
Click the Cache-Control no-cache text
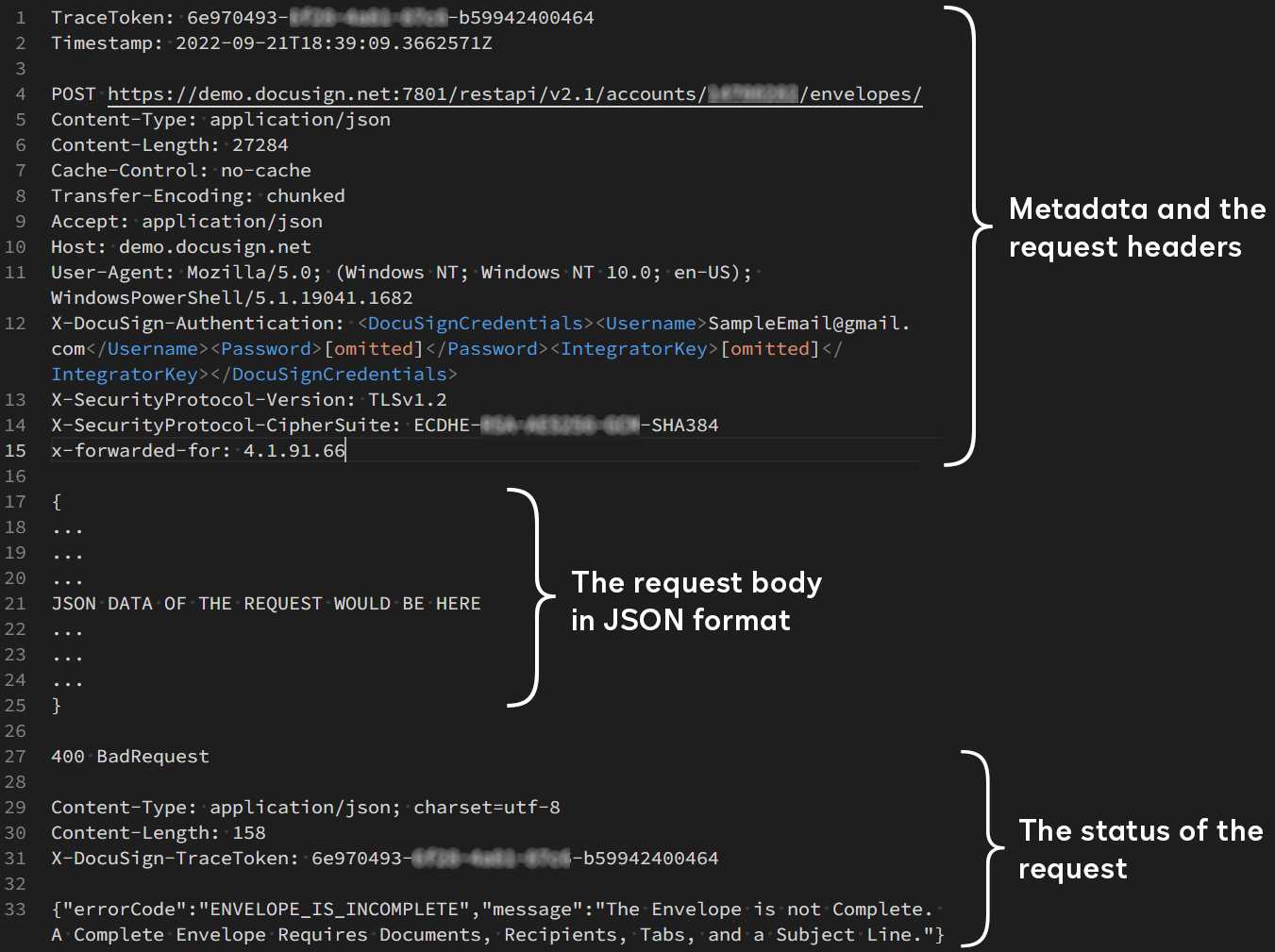click(x=181, y=170)
